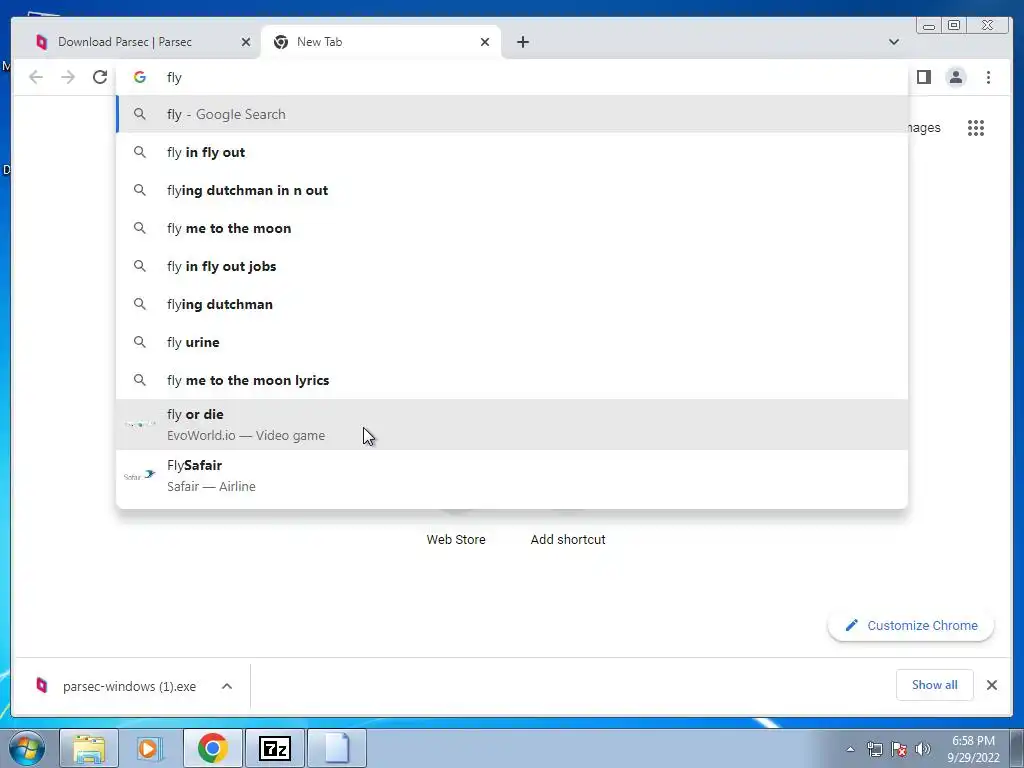1024x768 pixels.
Task: Choose the fly in fly out suggestion
Action: click(x=512, y=152)
